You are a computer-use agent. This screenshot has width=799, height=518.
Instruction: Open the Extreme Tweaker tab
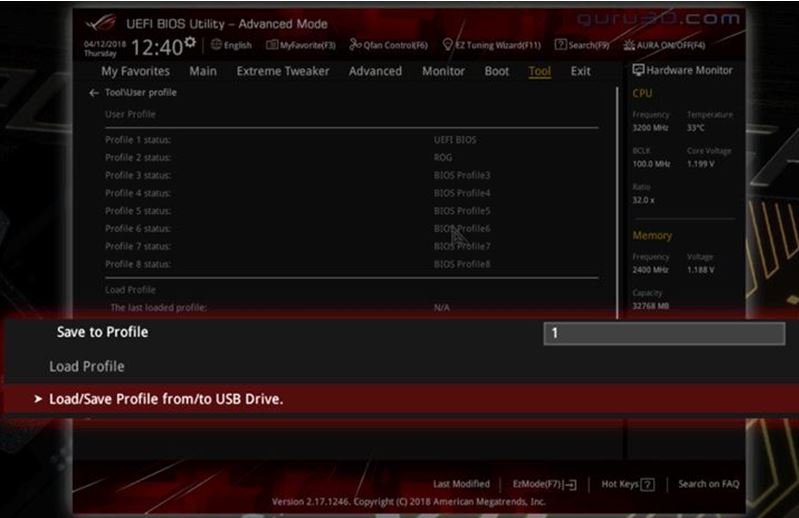click(283, 71)
